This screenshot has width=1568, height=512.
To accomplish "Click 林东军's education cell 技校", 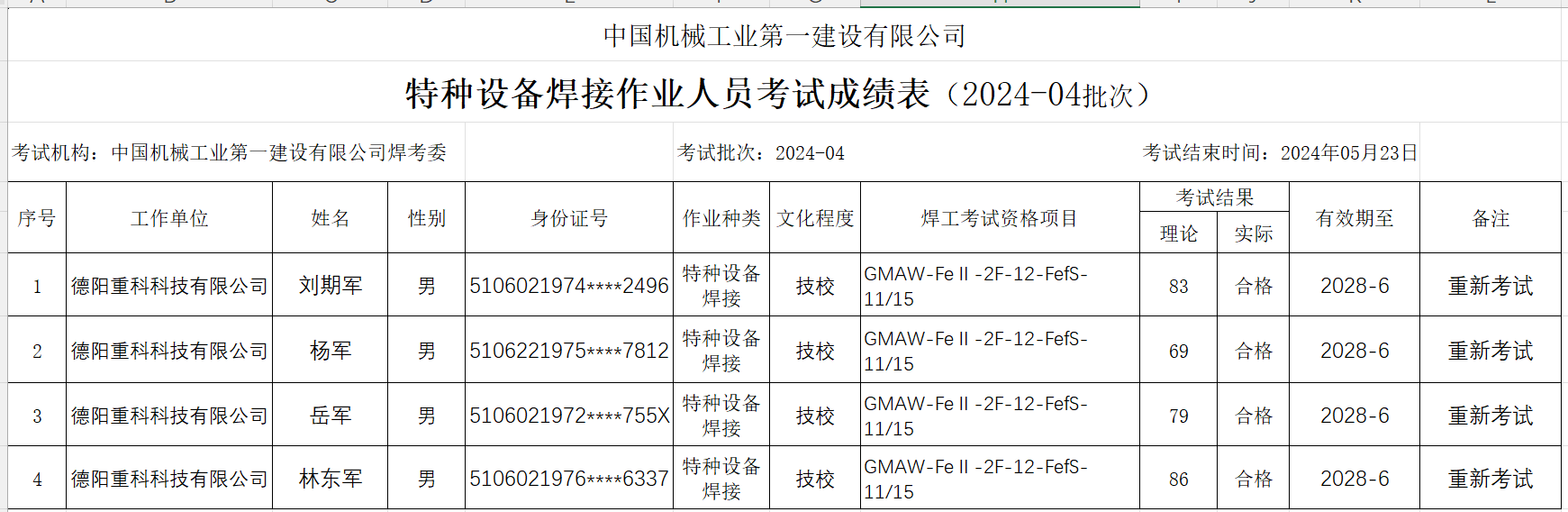I will click(815, 478).
